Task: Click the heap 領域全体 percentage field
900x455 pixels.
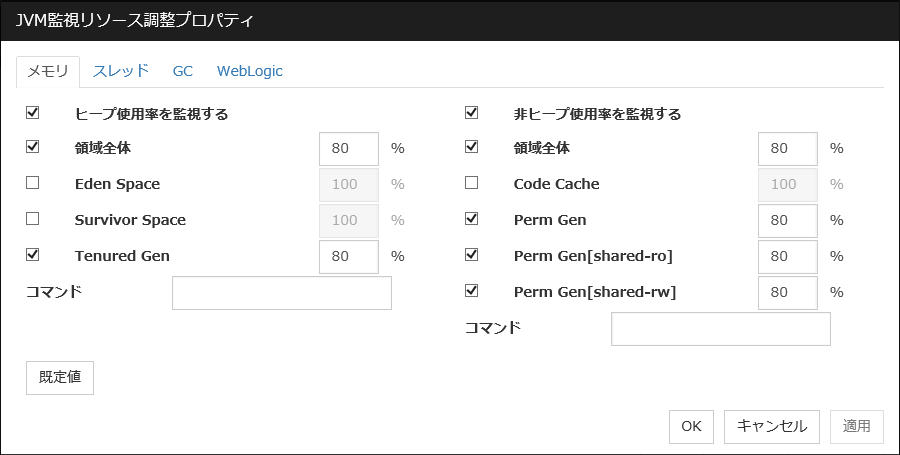Action: [348, 148]
